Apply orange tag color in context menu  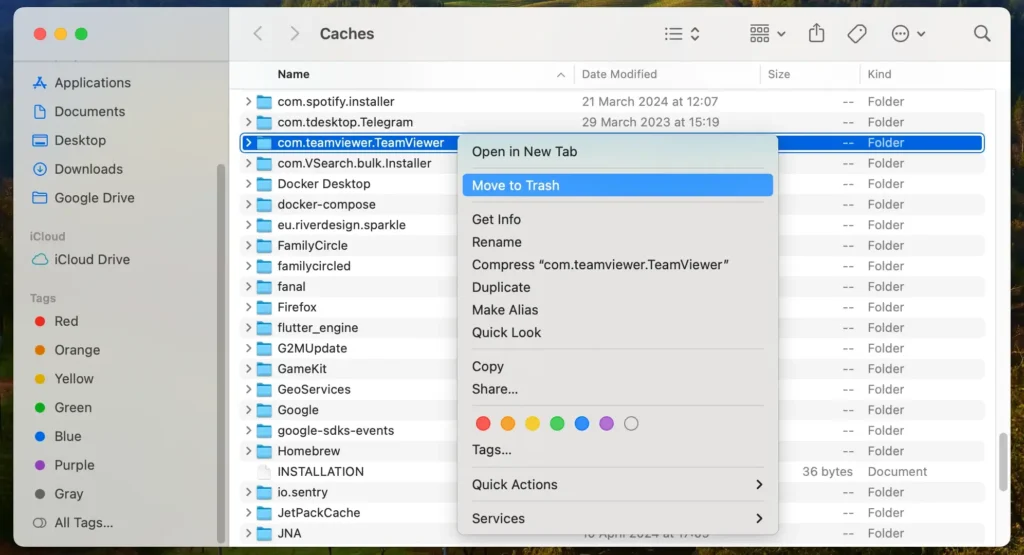click(x=507, y=424)
